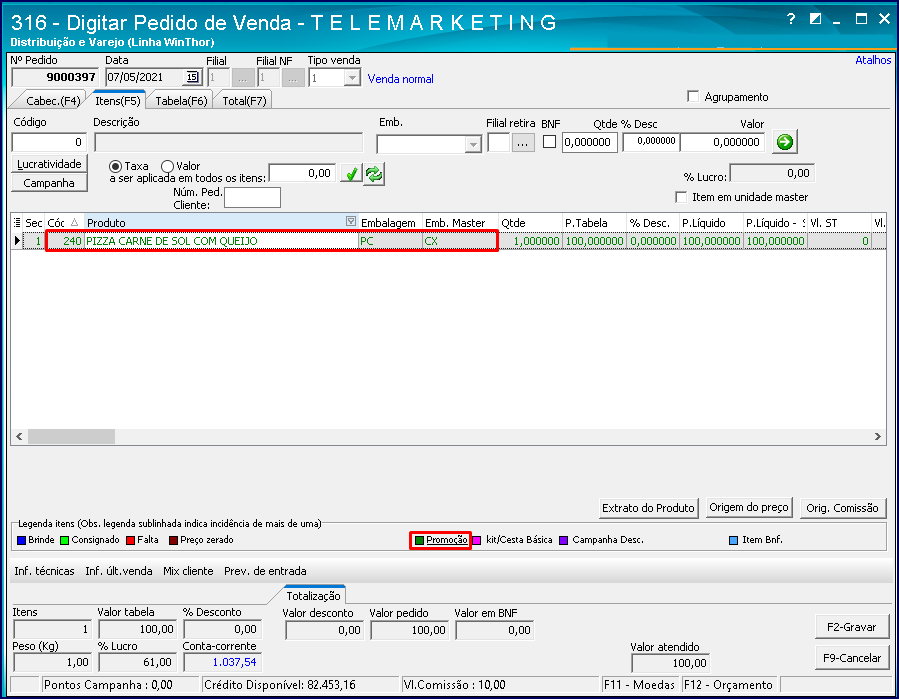Image resolution: width=899 pixels, height=699 pixels.
Task: Switch to the Cabec.(F4) tab
Action: pos(53,101)
